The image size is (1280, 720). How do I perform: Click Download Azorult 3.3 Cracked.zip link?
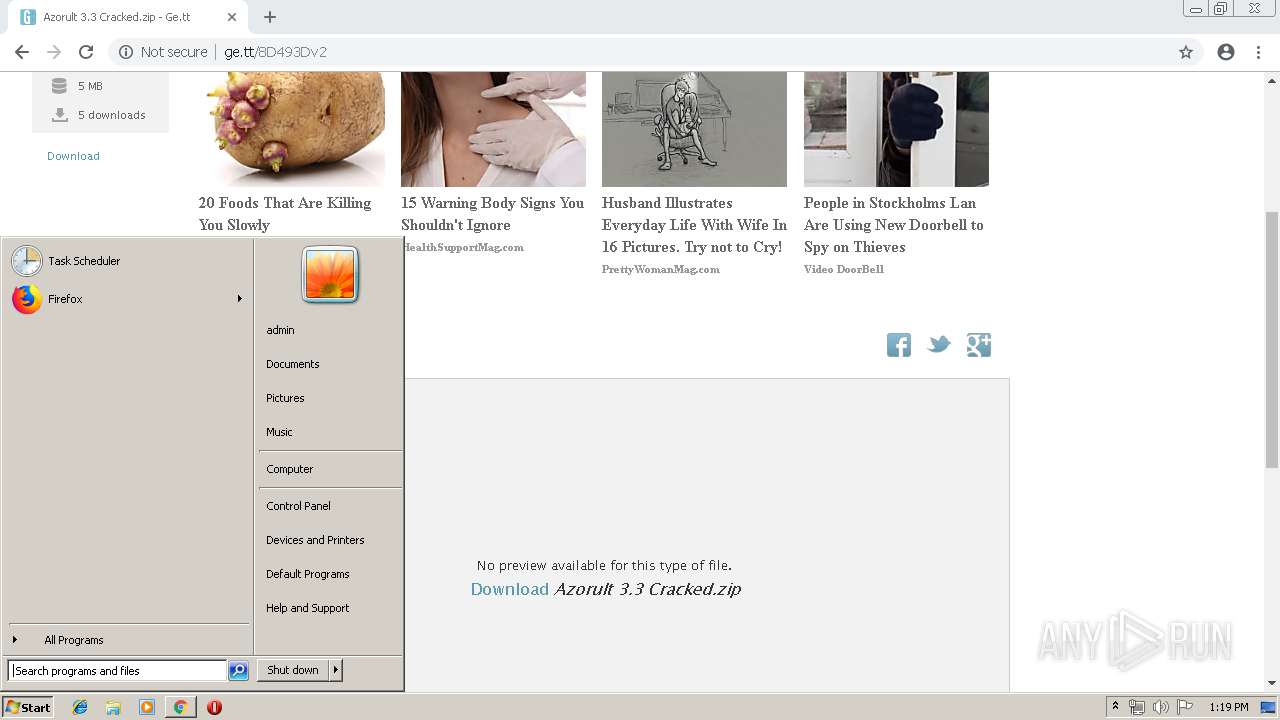click(x=606, y=589)
